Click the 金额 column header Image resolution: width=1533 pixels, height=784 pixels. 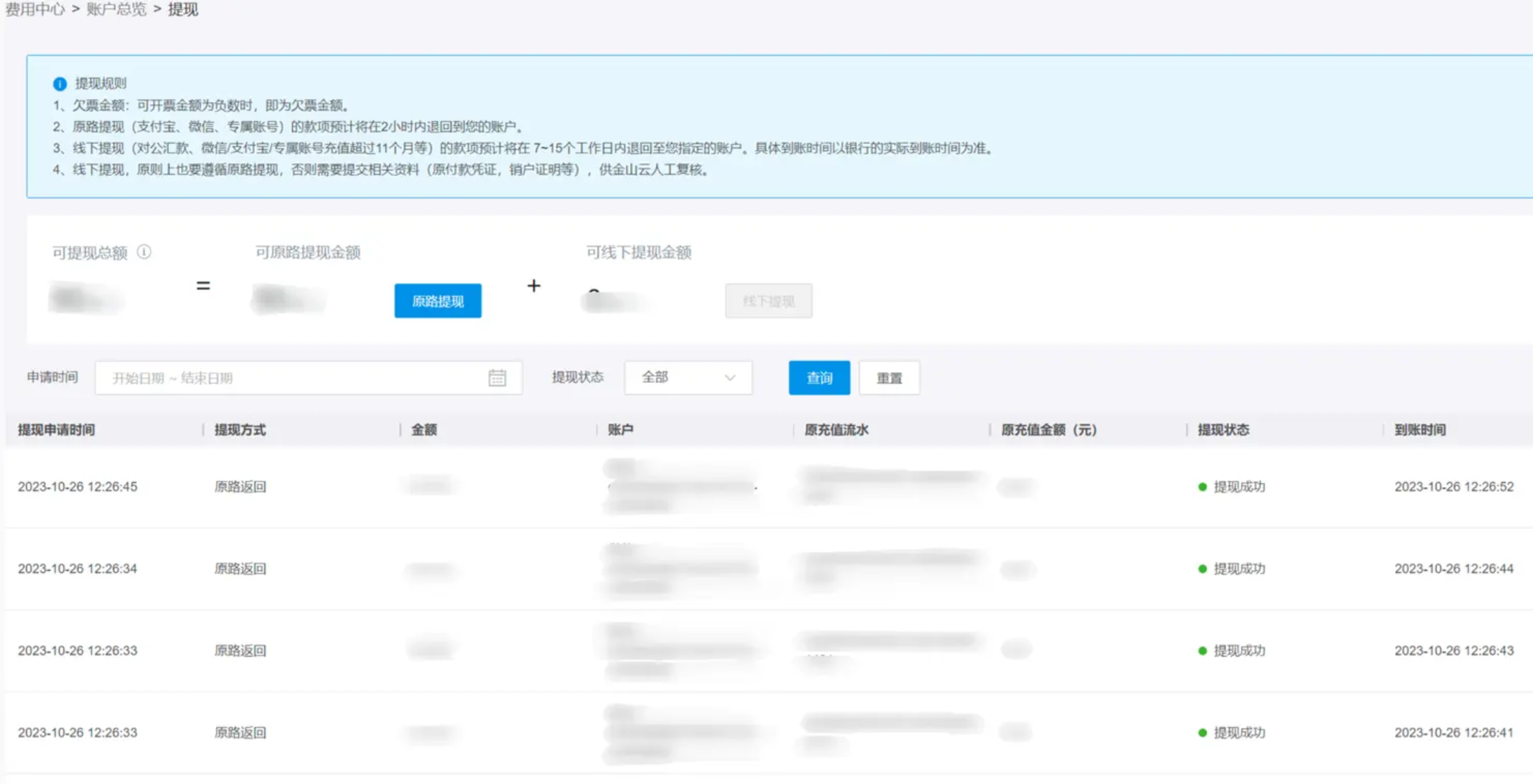[x=424, y=430]
